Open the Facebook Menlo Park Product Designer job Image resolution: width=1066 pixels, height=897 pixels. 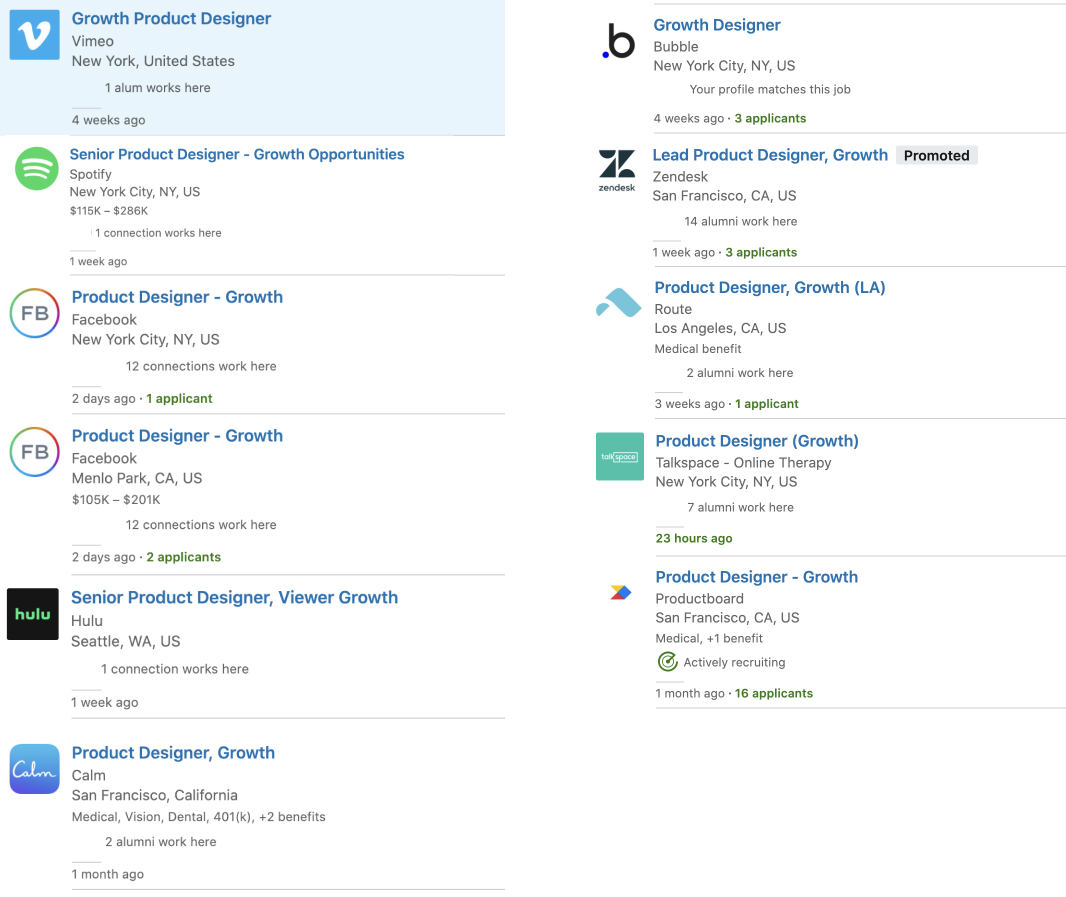[177, 436]
